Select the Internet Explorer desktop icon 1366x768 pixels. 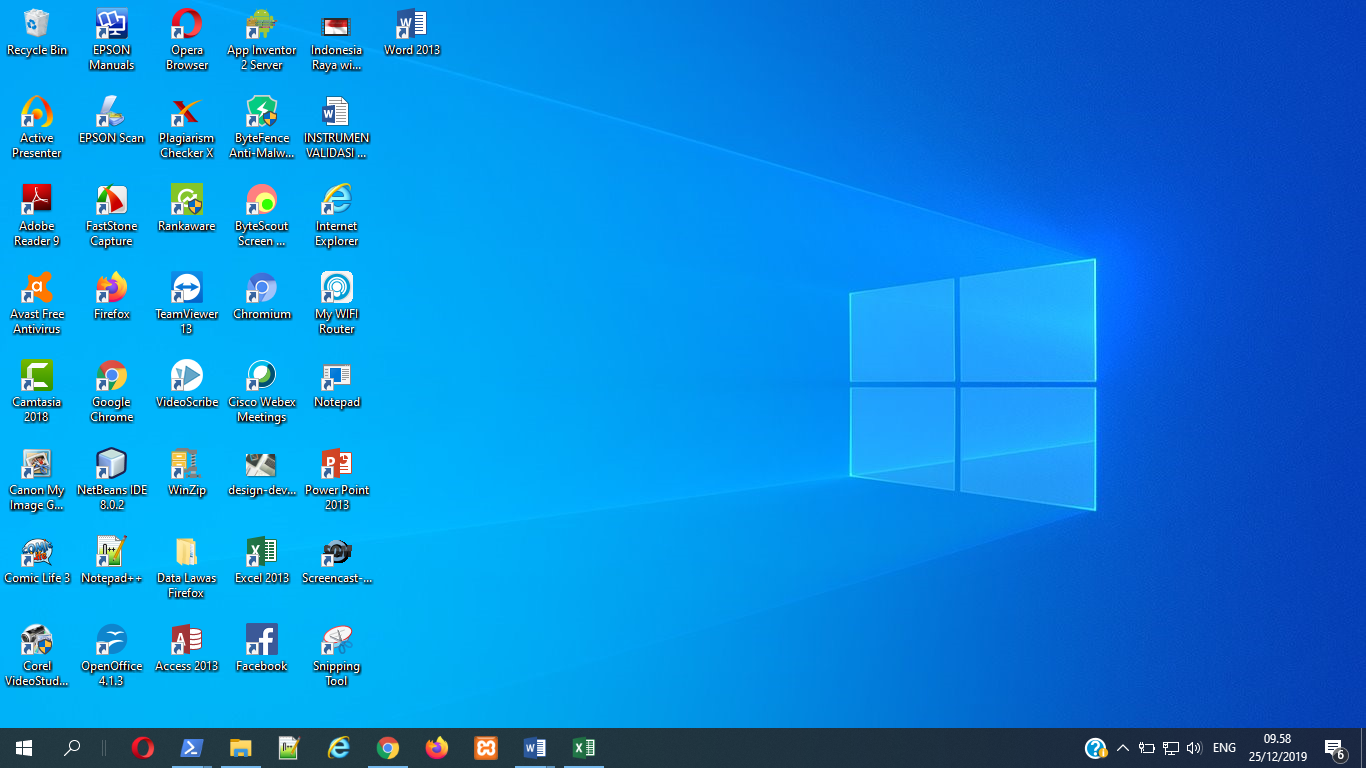pos(337,215)
